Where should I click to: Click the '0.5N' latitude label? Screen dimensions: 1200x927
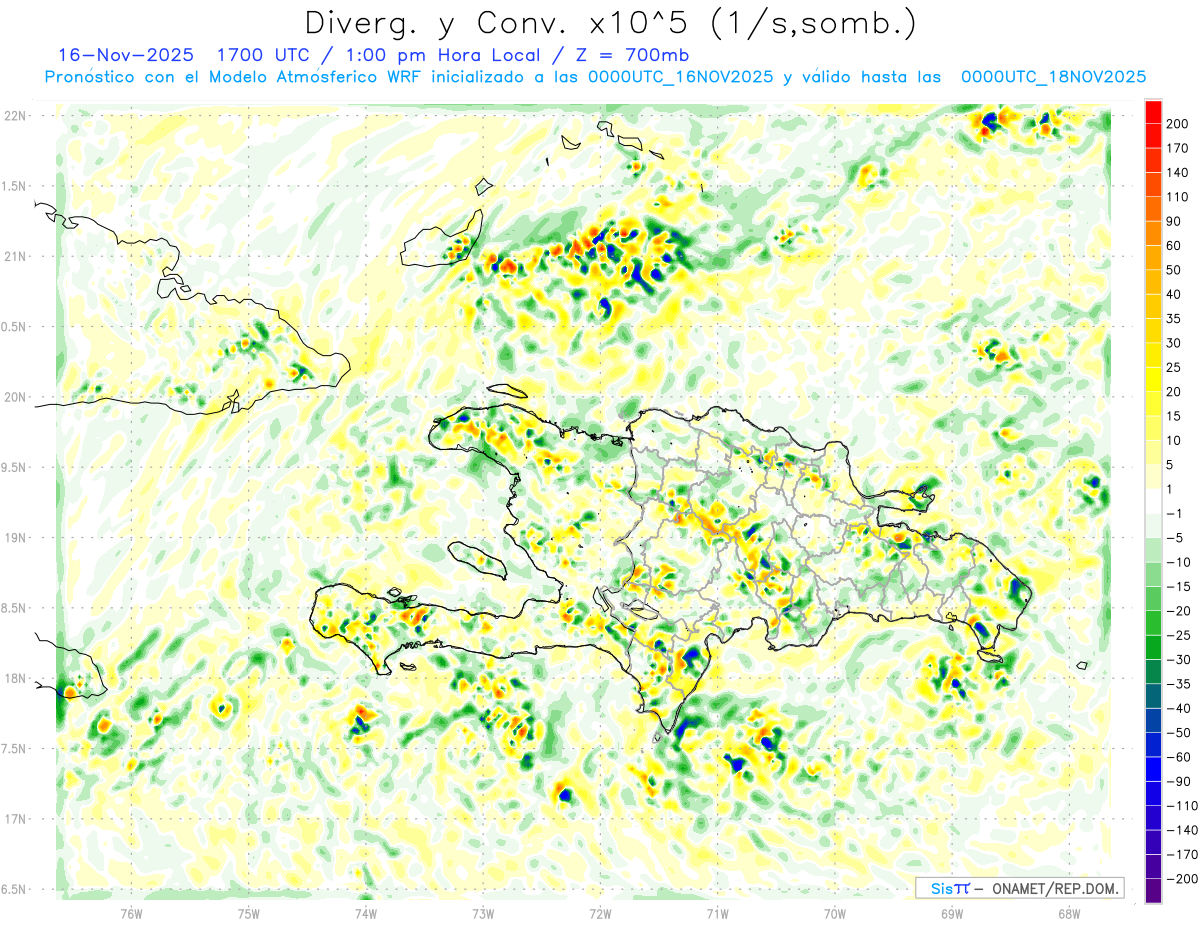pyautogui.click(x=15, y=326)
